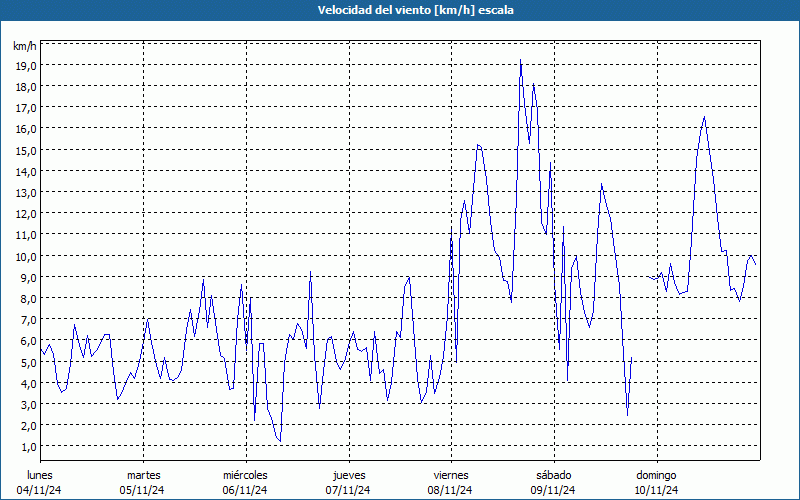Click the date 08/11/24
The image size is (800, 500).
click(450, 490)
